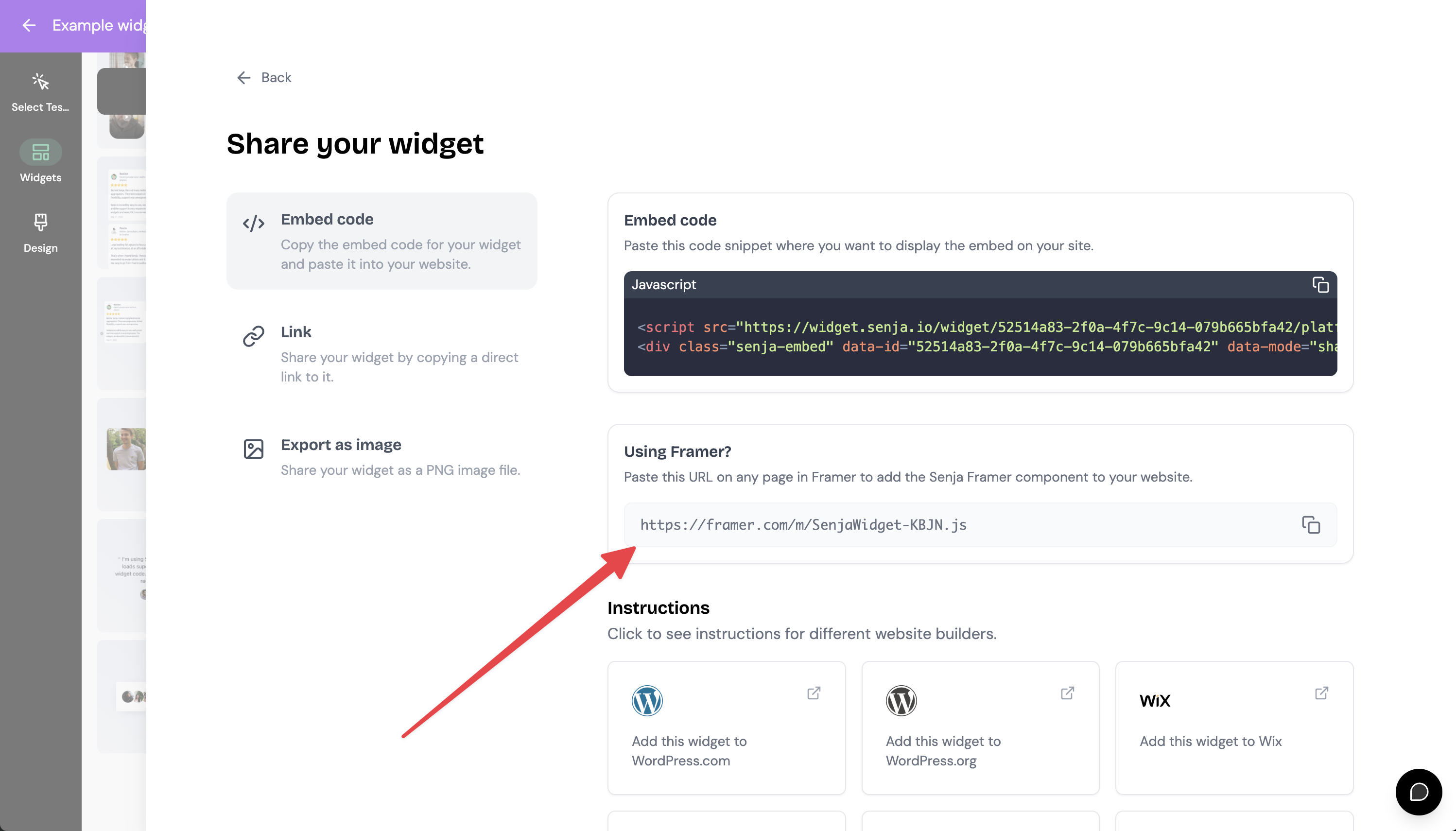Open Add this widget to WordPress.com card

[x=727, y=727]
